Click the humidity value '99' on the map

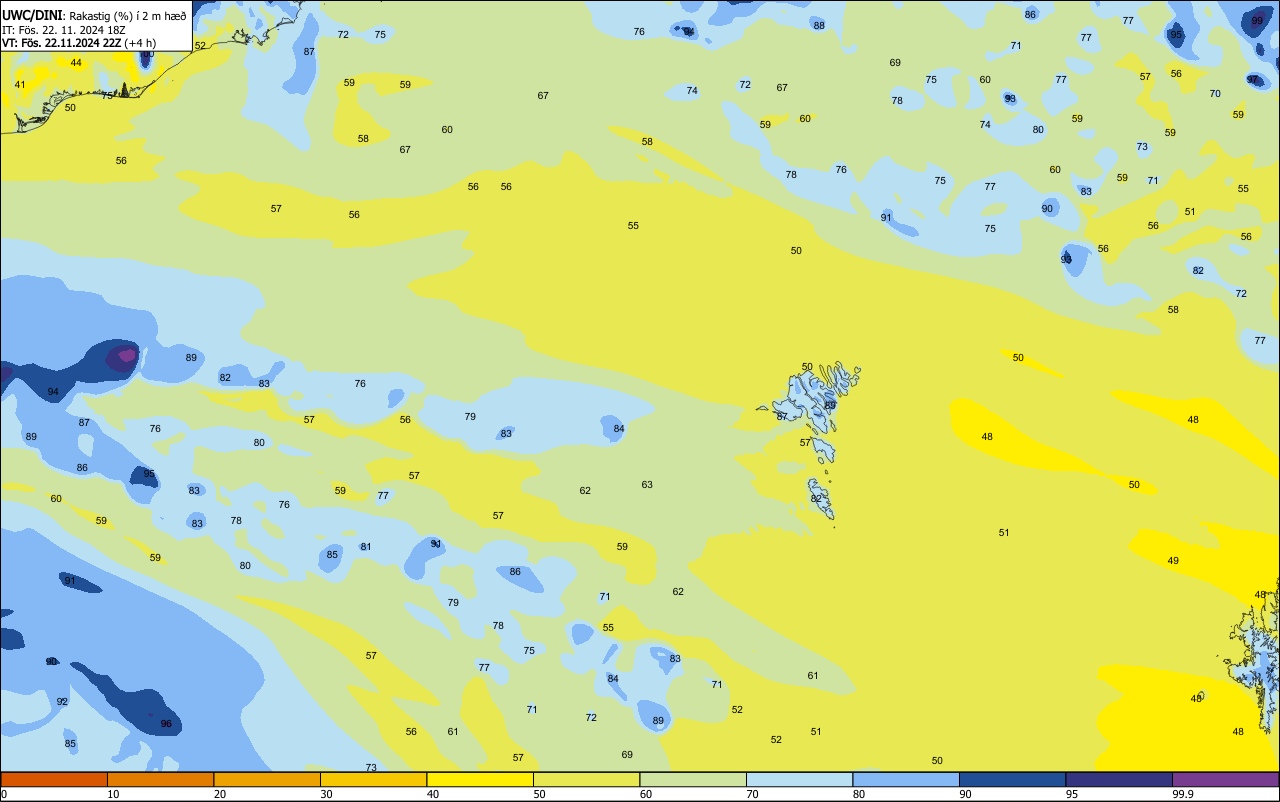[1257, 20]
